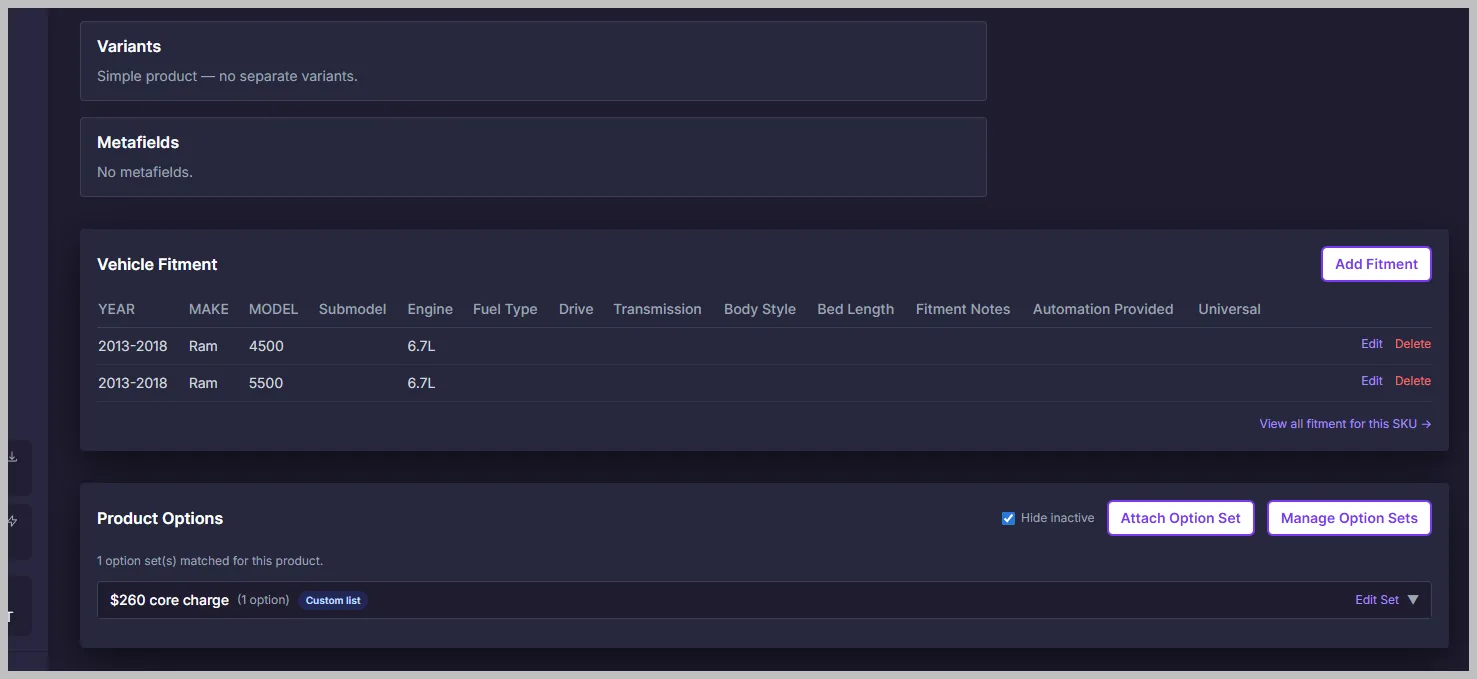Image resolution: width=1477 pixels, height=679 pixels.
Task: Click the download icon in the sidebar
Action: [x=13, y=457]
